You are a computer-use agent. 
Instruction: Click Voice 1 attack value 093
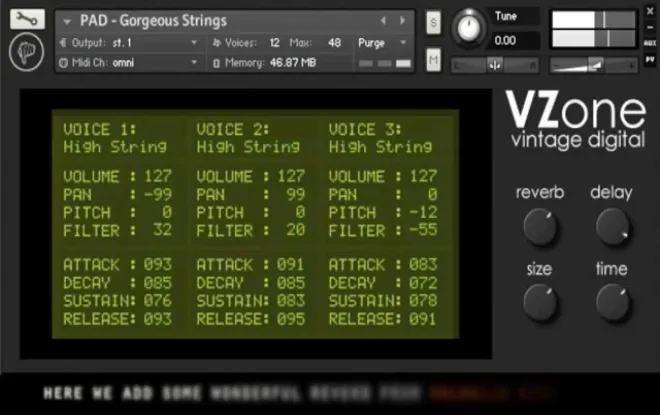pyautogui.click(x=158, y=265)
